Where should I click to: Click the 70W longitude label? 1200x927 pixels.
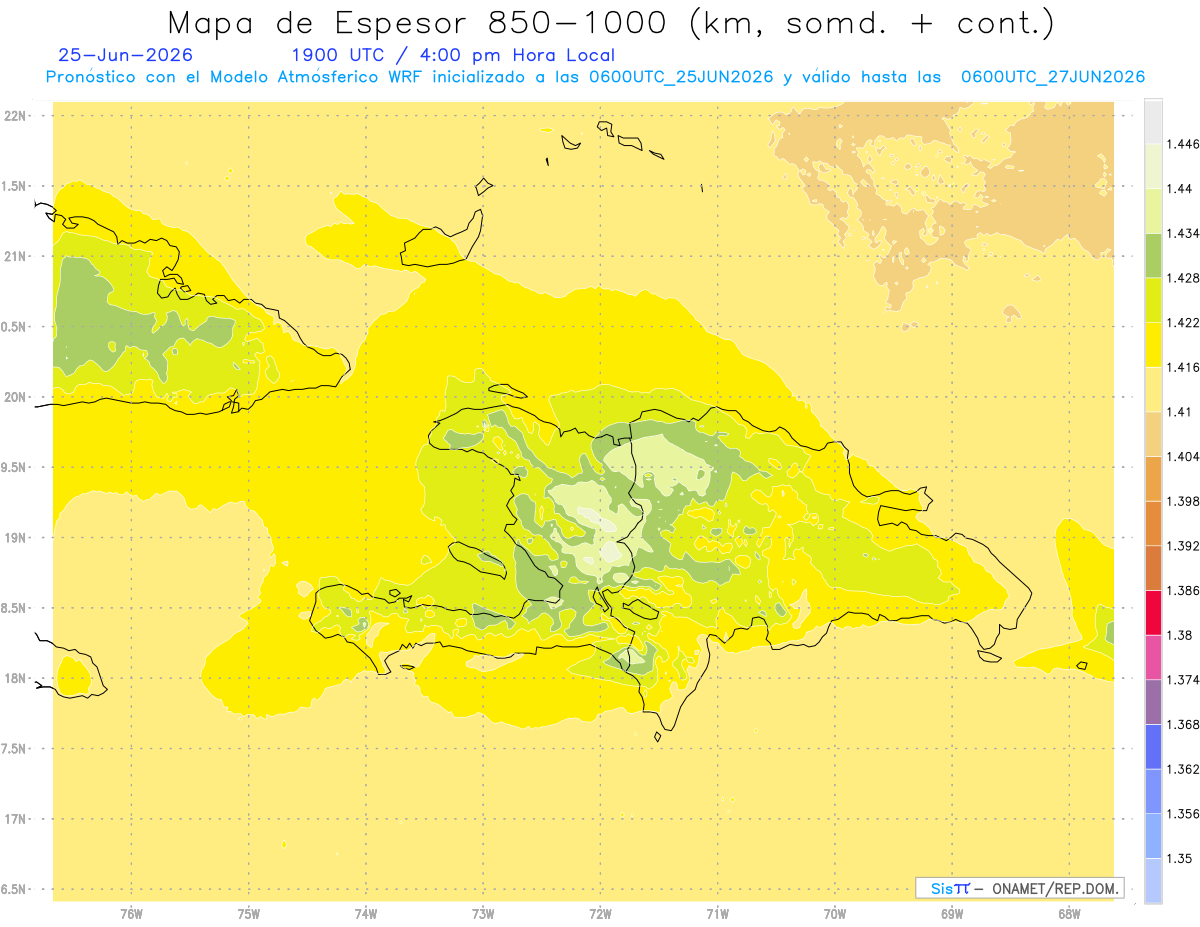pos(834,914)
